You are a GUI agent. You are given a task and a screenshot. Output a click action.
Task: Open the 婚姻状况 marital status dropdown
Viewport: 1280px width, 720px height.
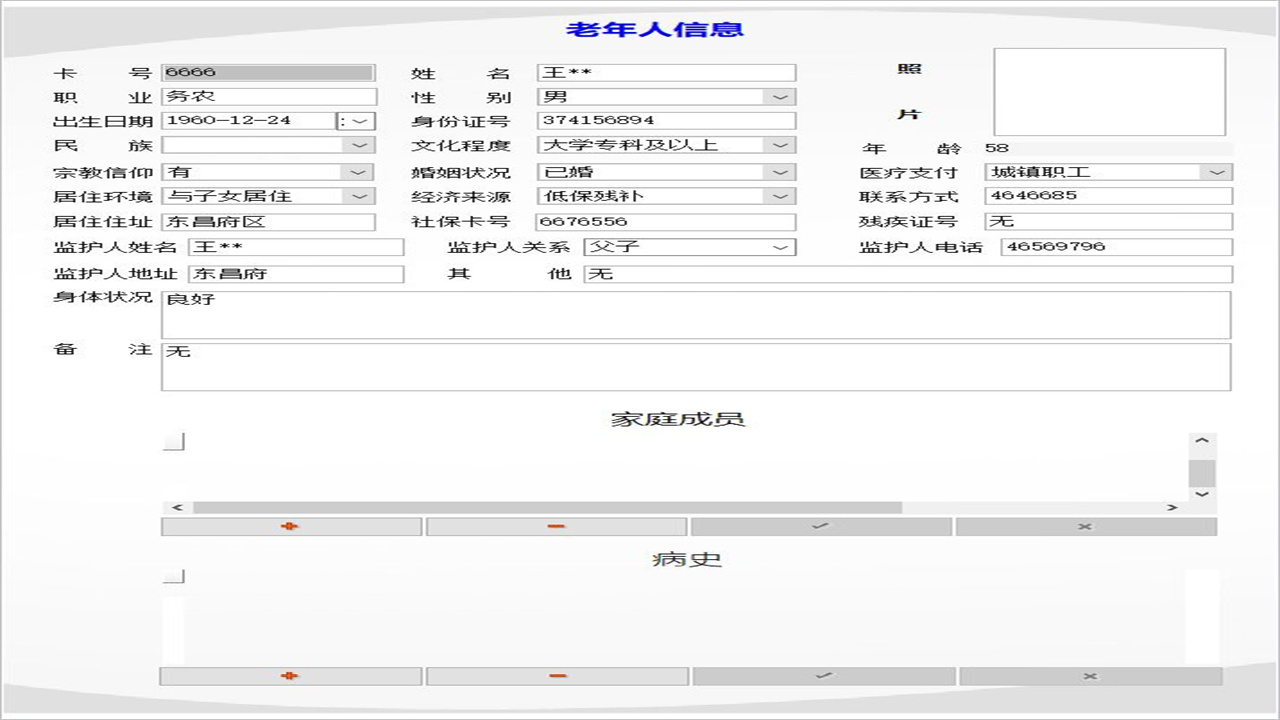pos(781,171)
